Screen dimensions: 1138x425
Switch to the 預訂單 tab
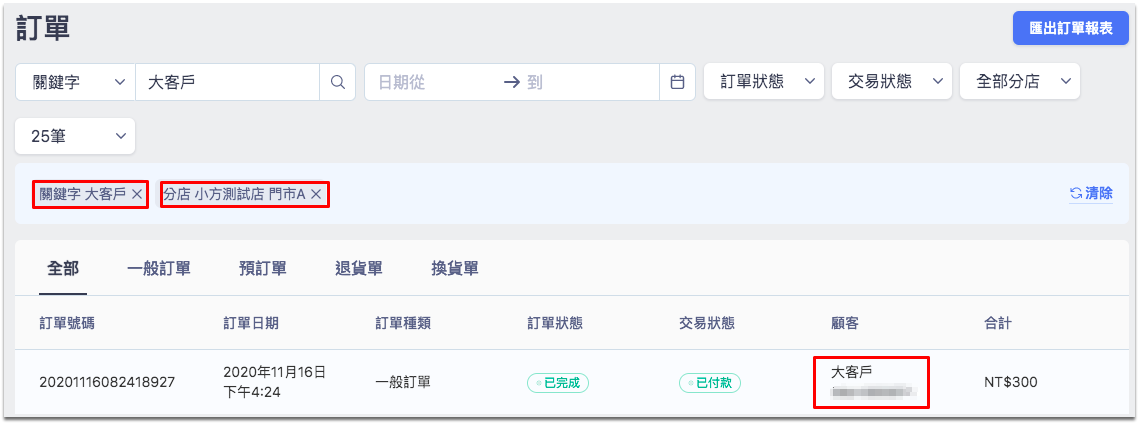(263, 268)
